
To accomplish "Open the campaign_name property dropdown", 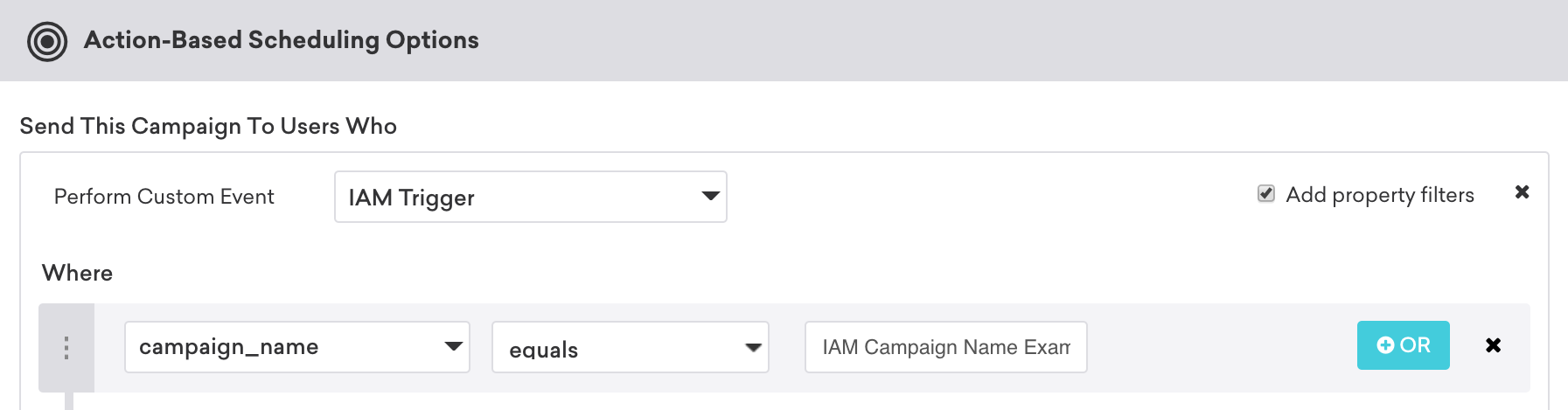I will [296, 347].
